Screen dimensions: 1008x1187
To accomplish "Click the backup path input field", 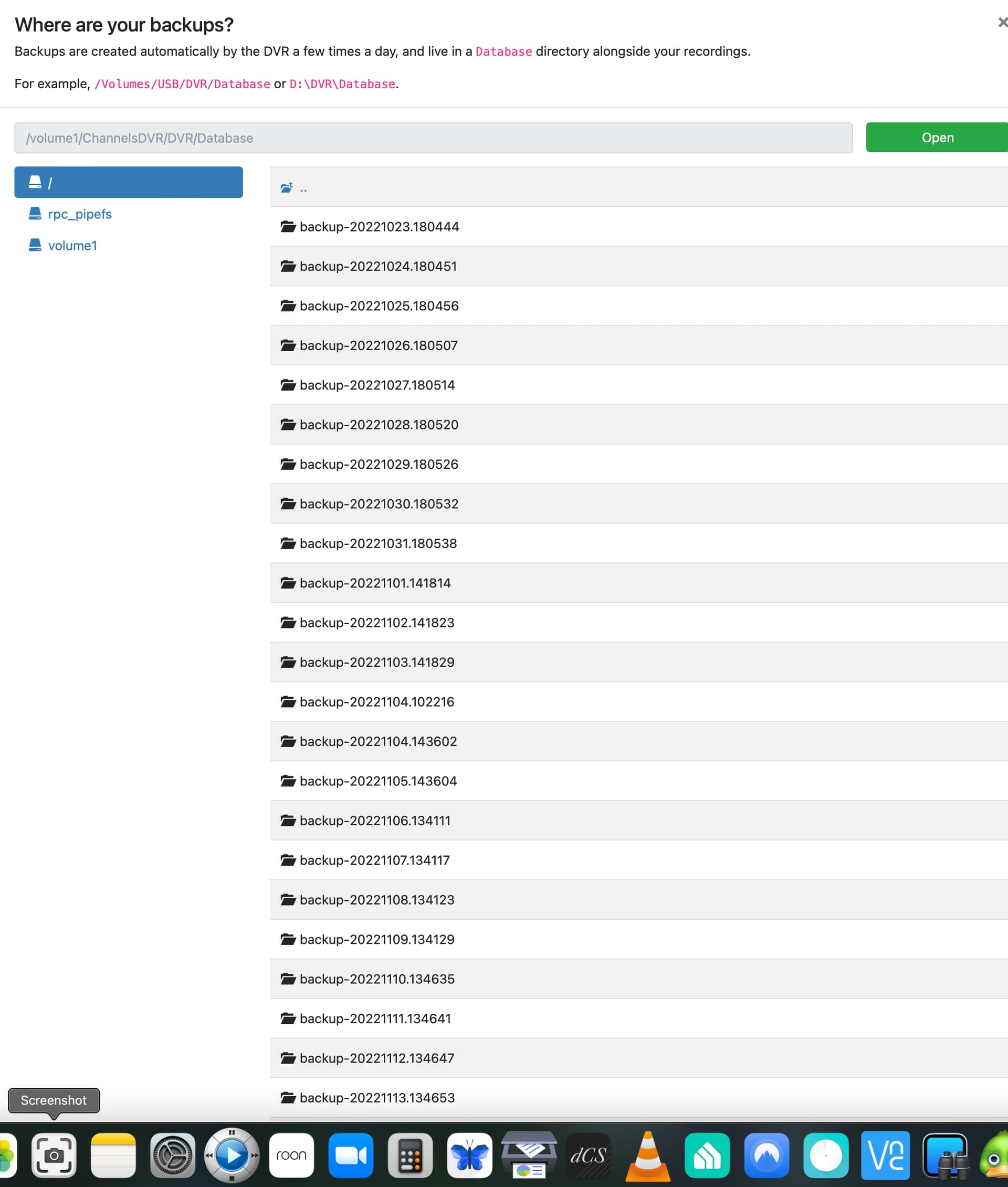I will 433,138.
